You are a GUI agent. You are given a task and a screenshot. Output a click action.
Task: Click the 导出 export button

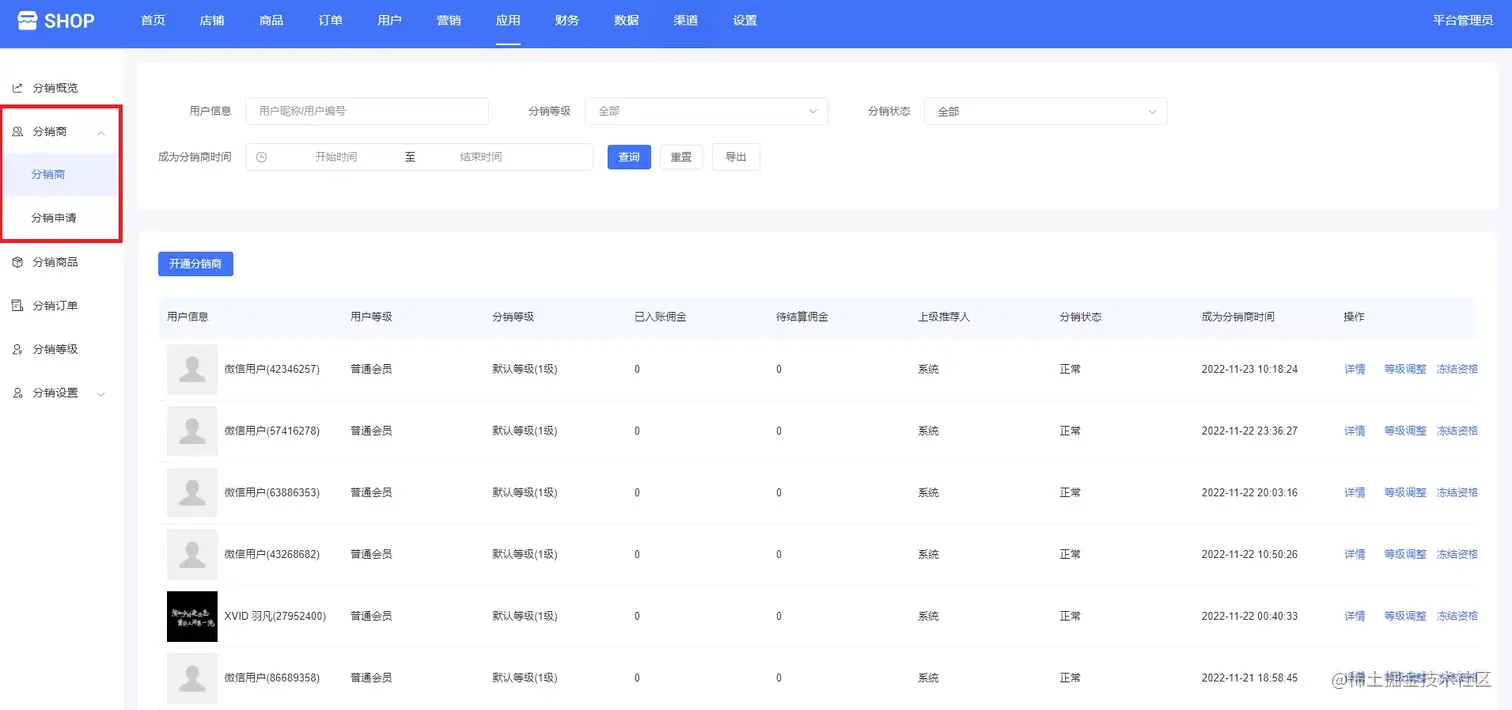736,157
